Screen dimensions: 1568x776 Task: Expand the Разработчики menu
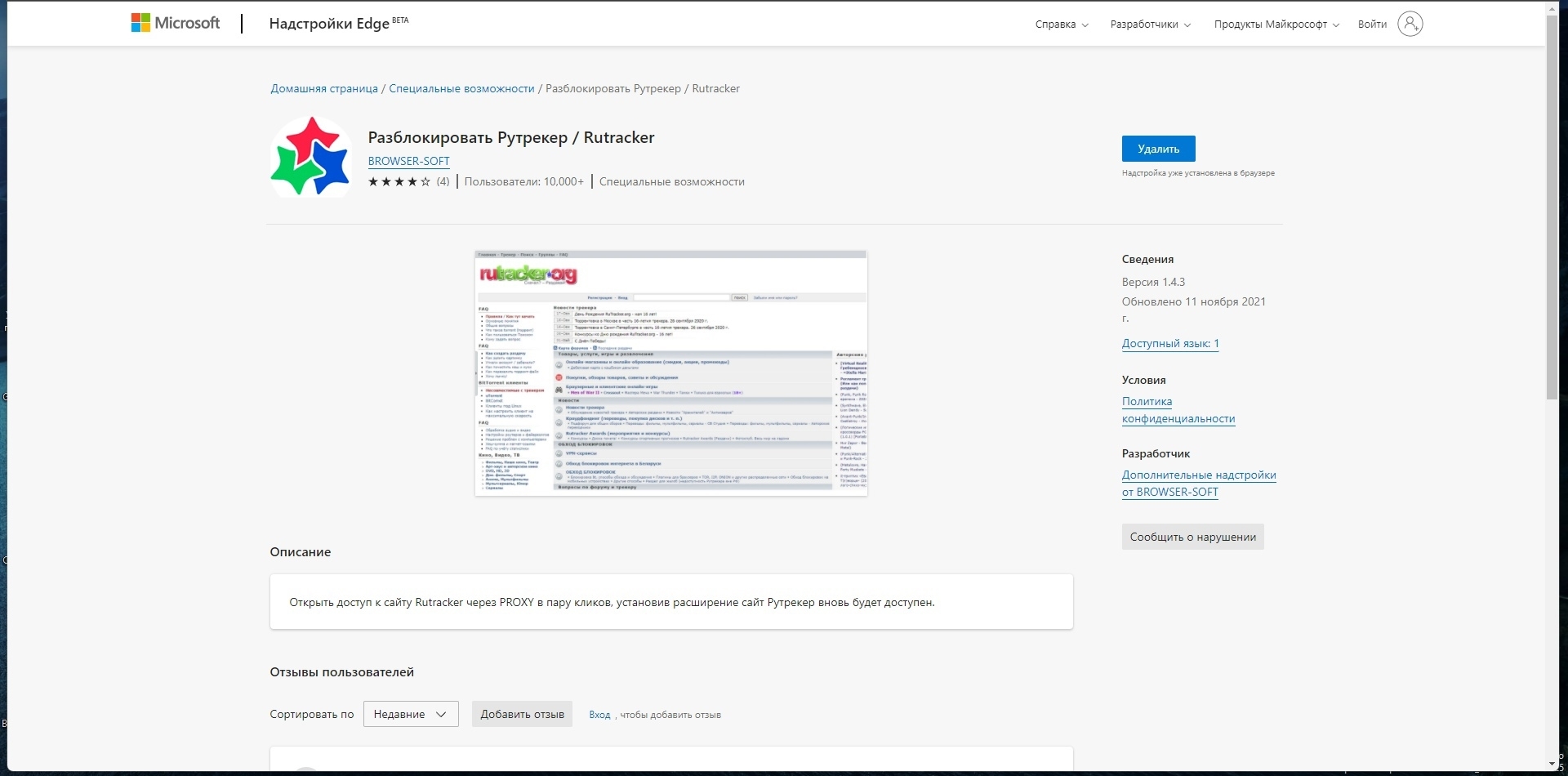[x=1151, y=25]
